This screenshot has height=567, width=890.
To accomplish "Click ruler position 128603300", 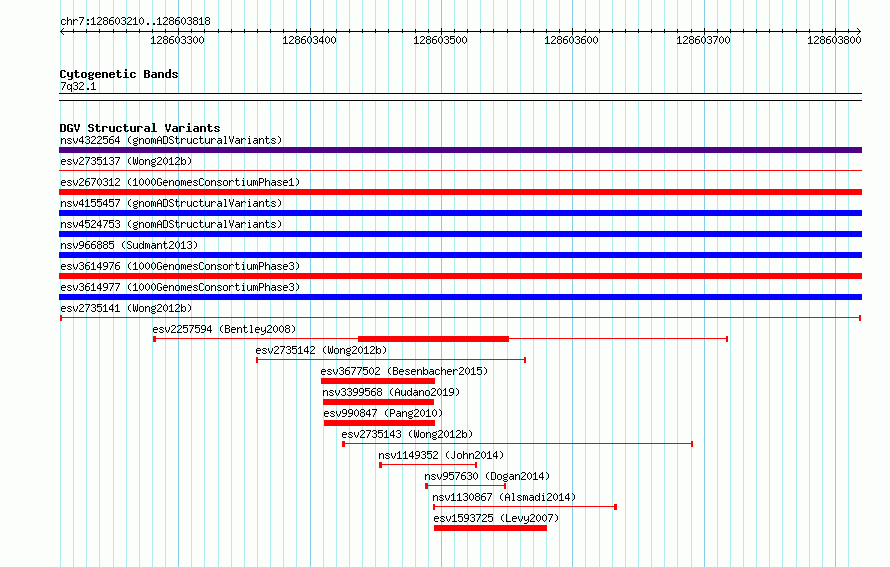I will pos(178,40).
